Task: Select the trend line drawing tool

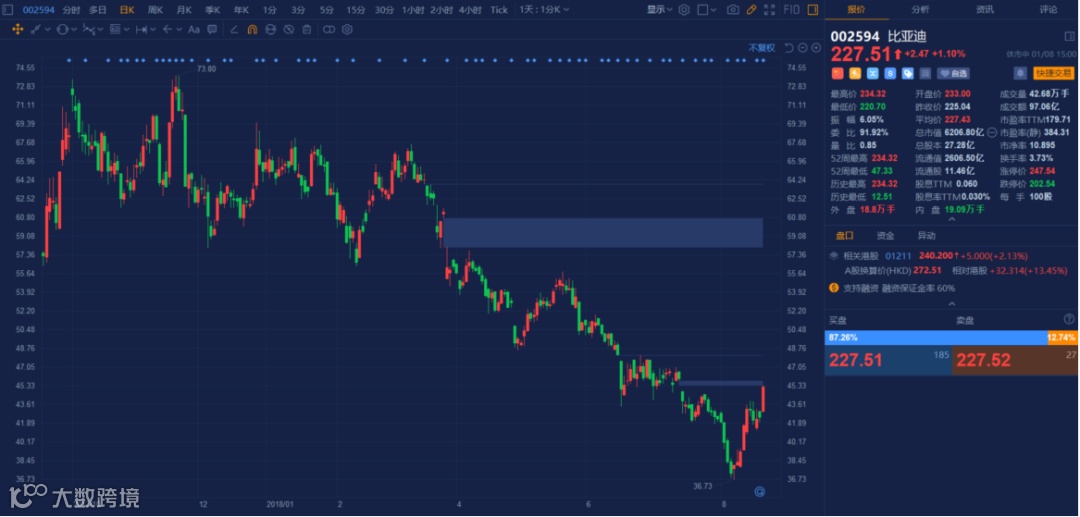Action: (36, 30)
